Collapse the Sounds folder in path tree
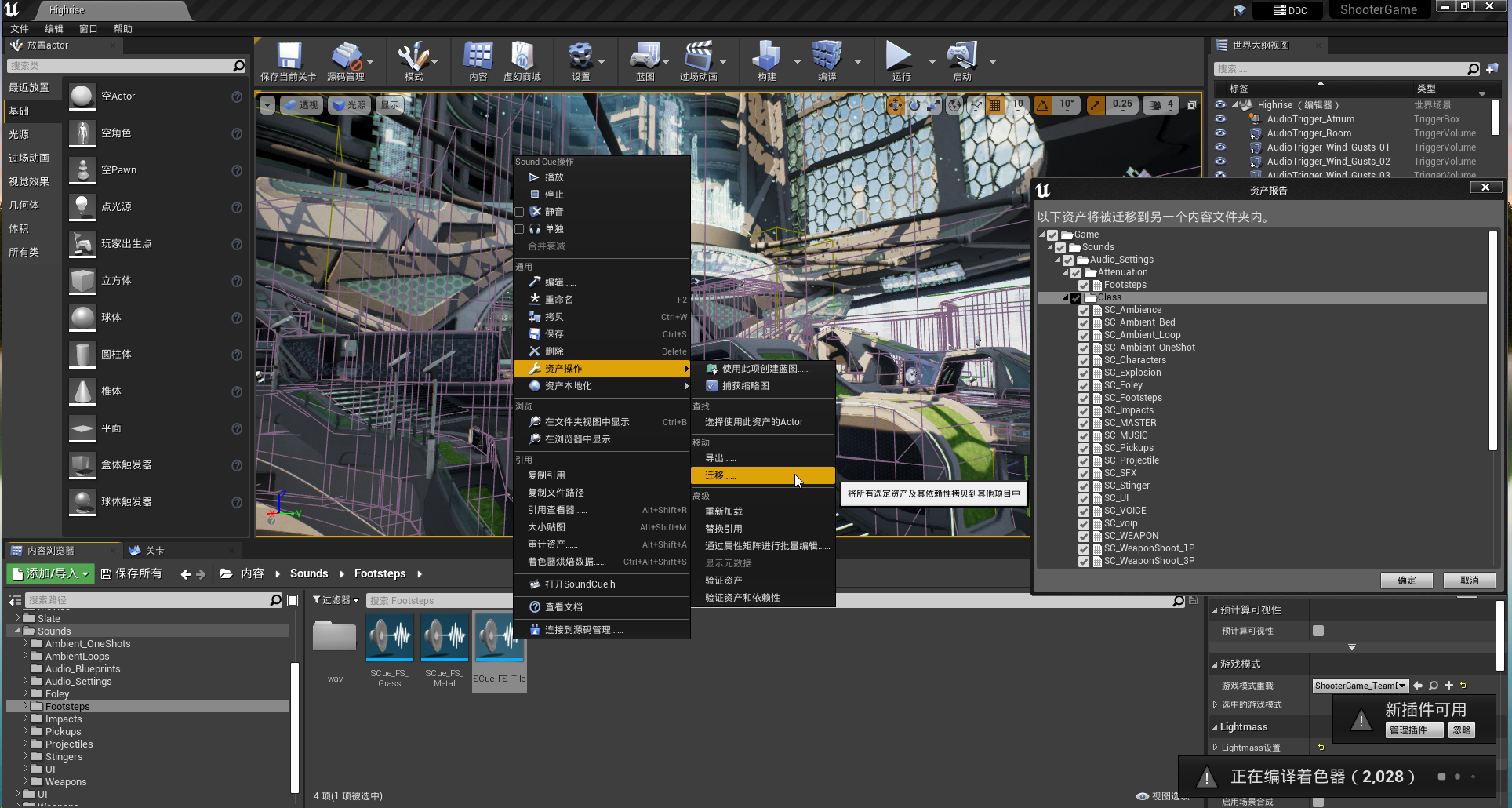 17,631
